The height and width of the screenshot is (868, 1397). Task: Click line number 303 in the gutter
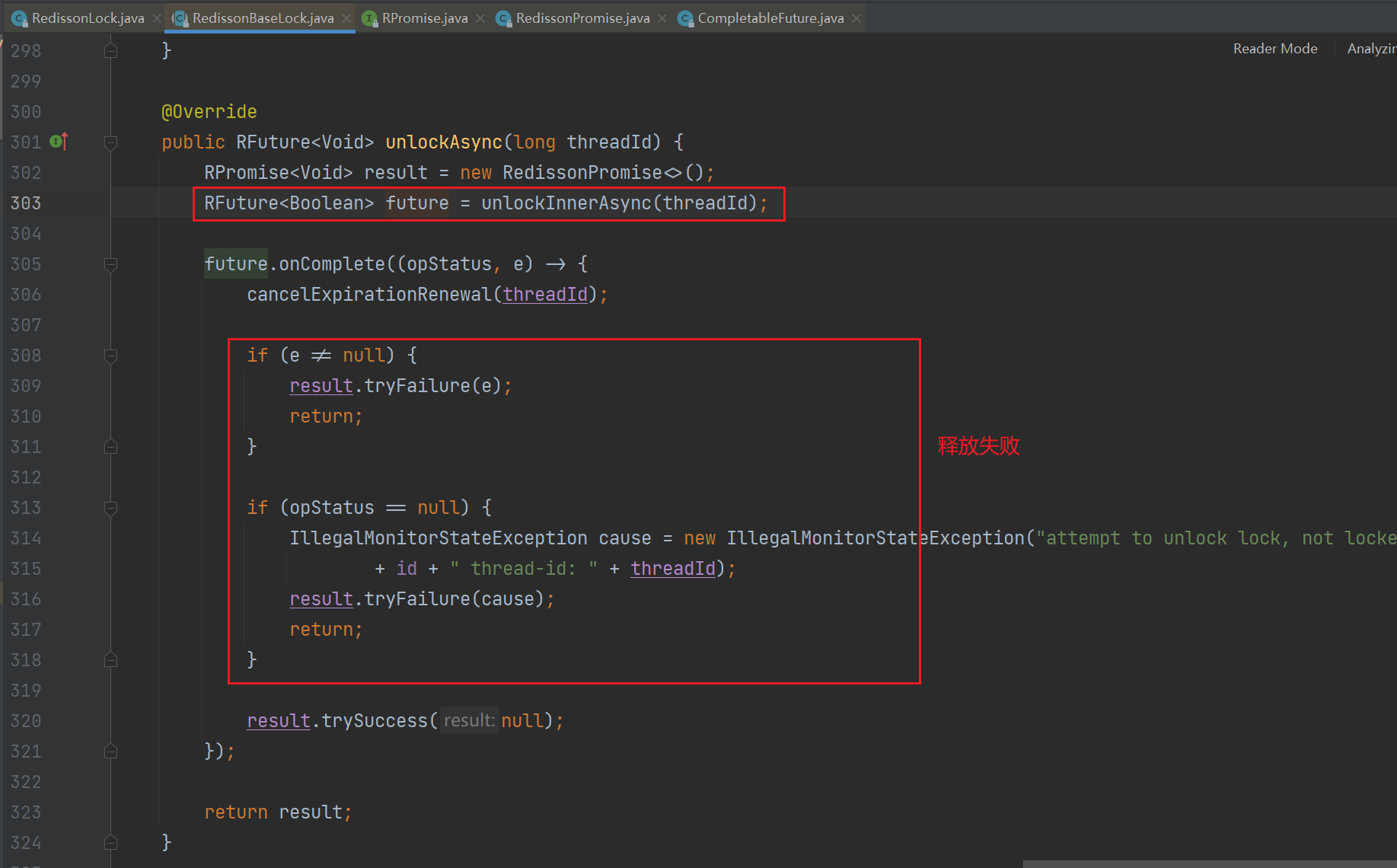pyautogui.click(x=26, y=203)
